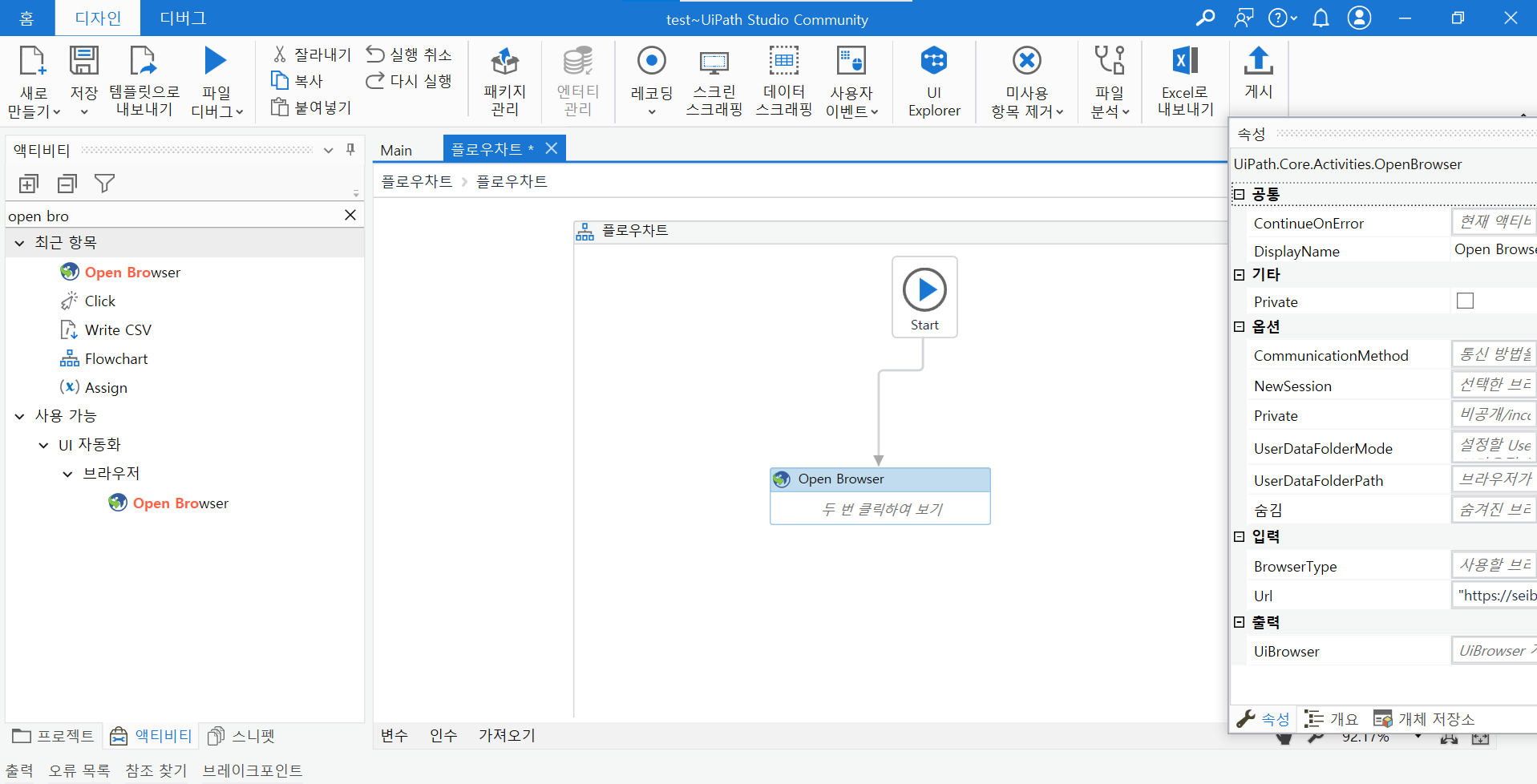Open the activities filter funnel
This screenshot has height=784, width=1537.
pos(104,184)
